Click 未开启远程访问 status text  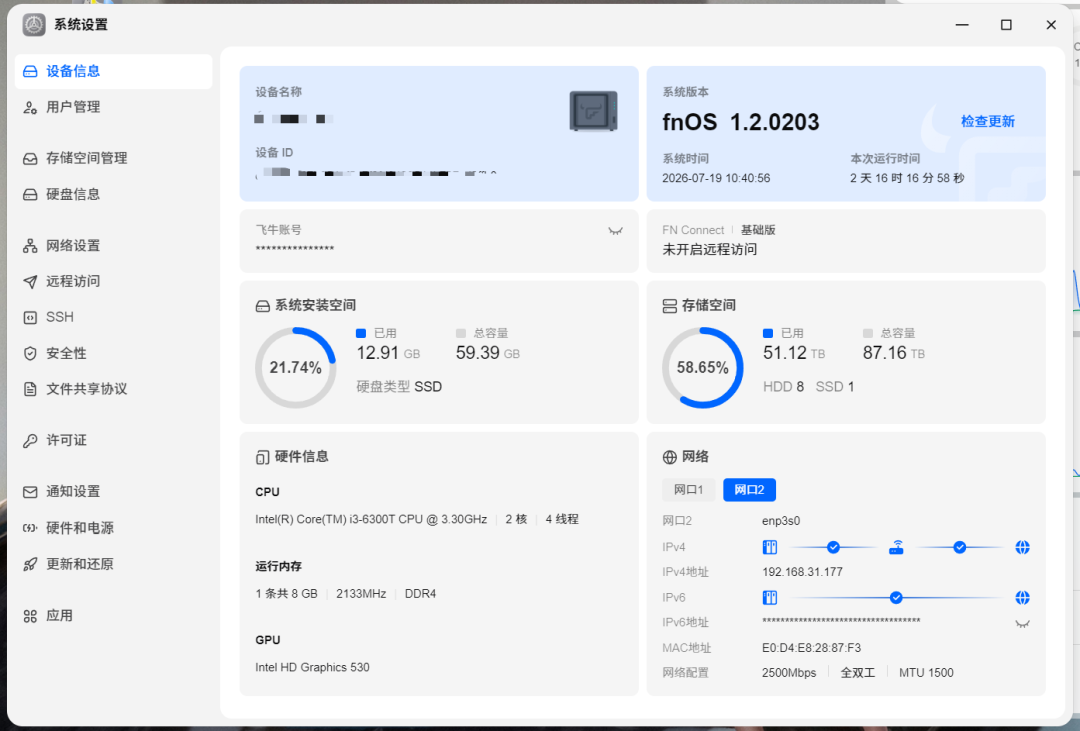point(709,250)
